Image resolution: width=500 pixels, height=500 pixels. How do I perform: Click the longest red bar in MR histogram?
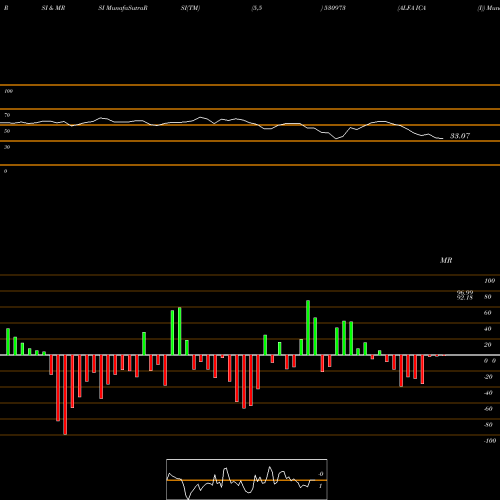[x=65, y=395]
